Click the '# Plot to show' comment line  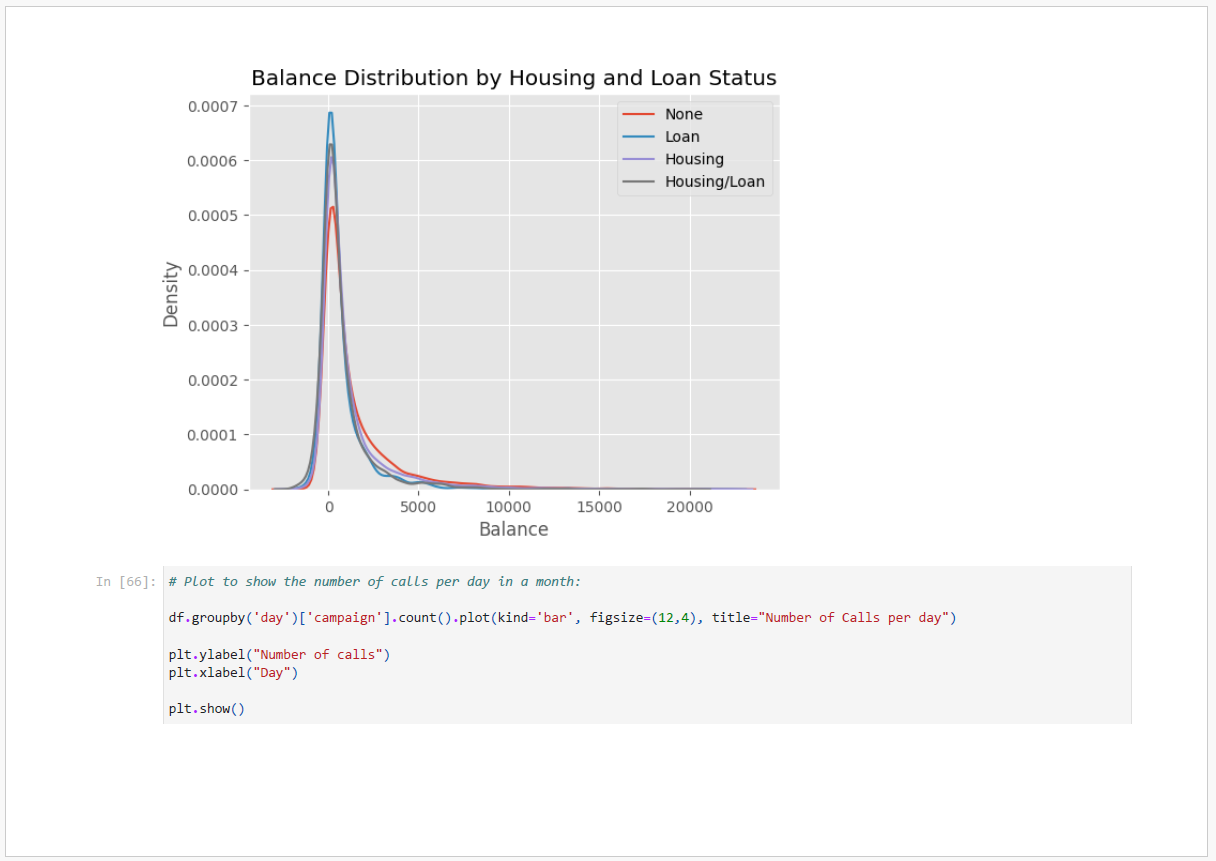click(374, 582)
